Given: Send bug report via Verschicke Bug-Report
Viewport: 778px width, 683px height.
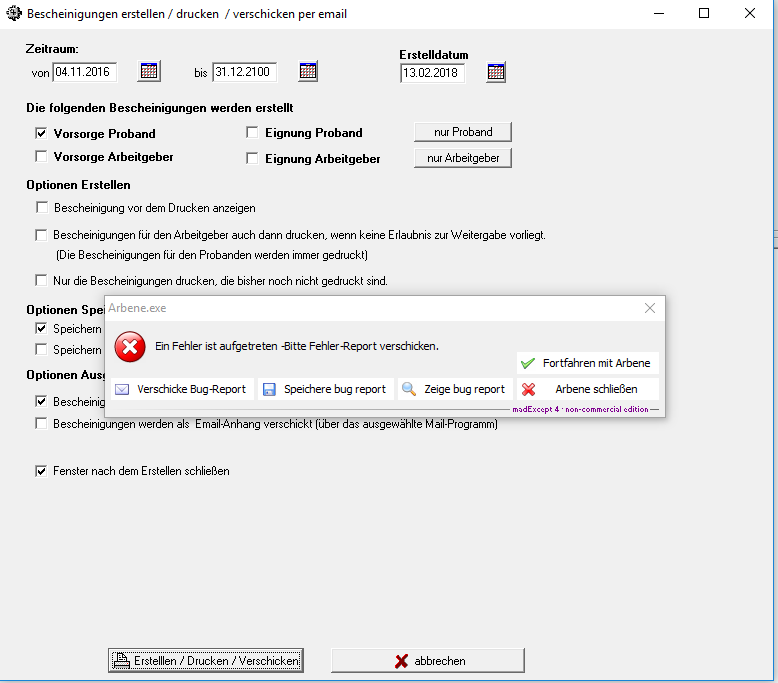Looking at the screenshot, I should tap(181, 389).
